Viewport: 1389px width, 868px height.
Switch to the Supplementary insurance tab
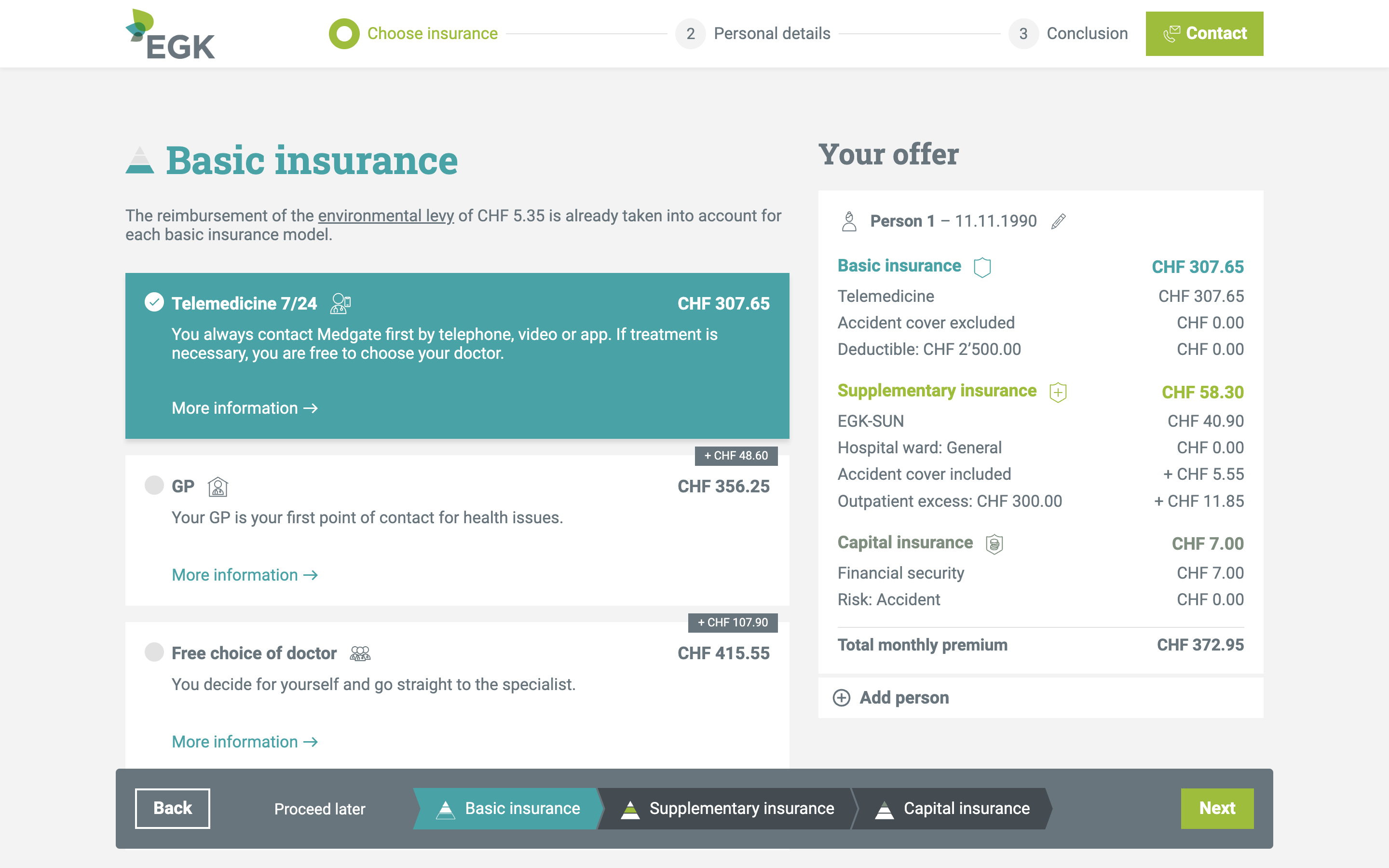click(728, 808)
